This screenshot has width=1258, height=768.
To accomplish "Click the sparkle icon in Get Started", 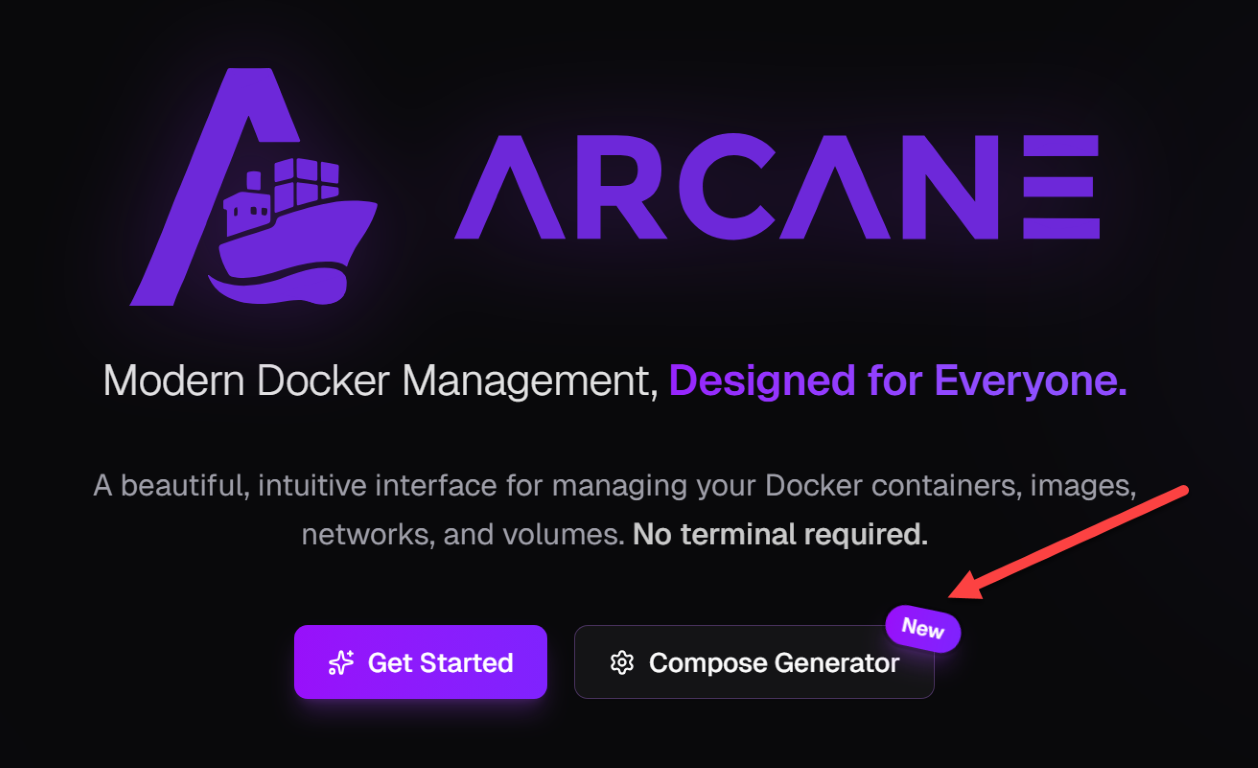I will tap(341, 662).
